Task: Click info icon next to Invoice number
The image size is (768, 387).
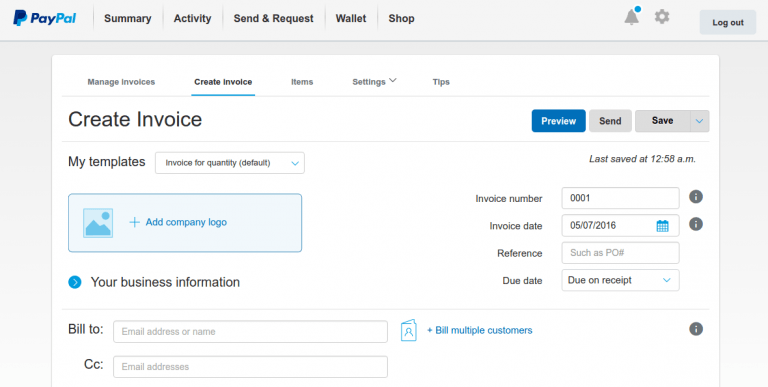Action: click(x=696, y=197)
